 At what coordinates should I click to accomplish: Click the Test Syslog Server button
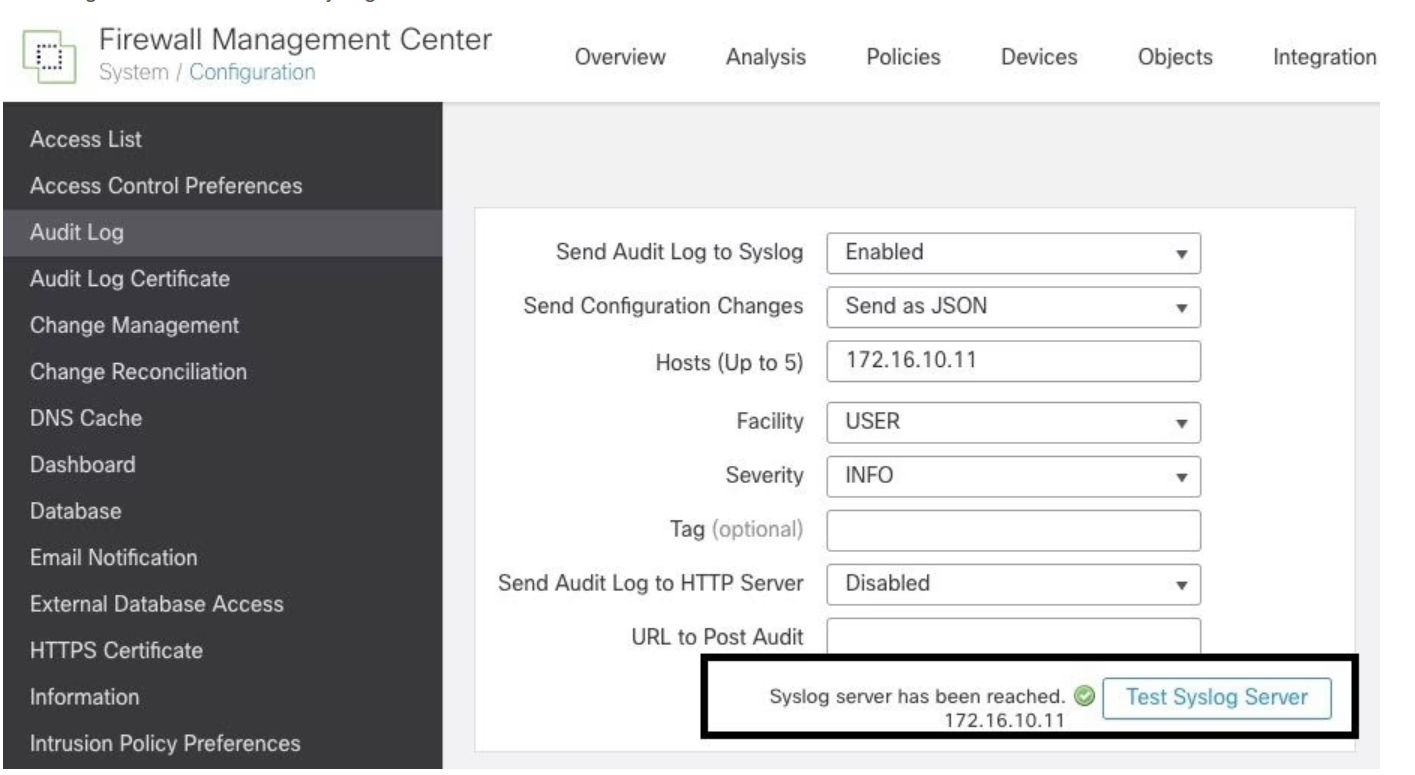pos(1217,698)
